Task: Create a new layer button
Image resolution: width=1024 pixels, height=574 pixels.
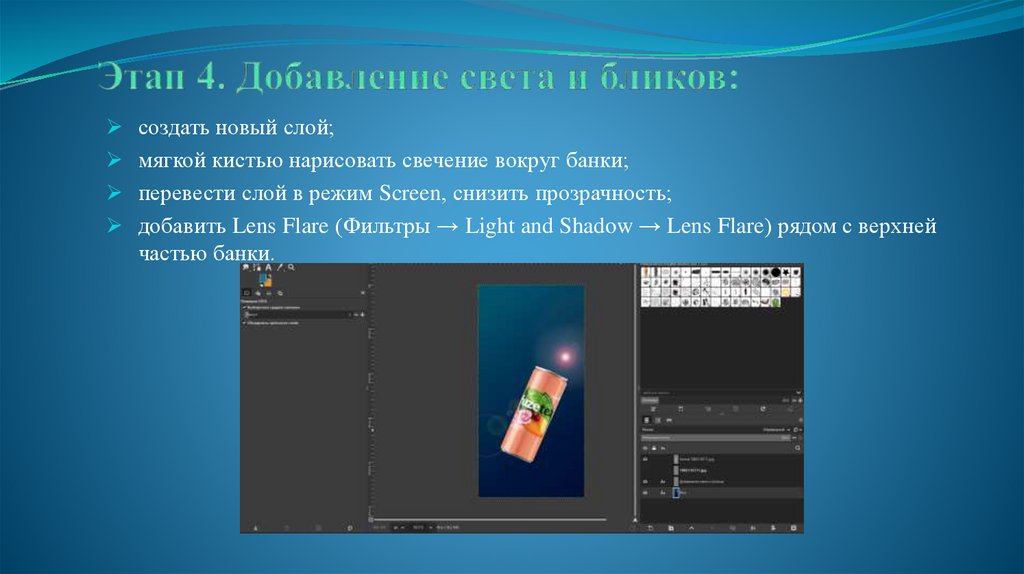Action: [x=650, y=528]
